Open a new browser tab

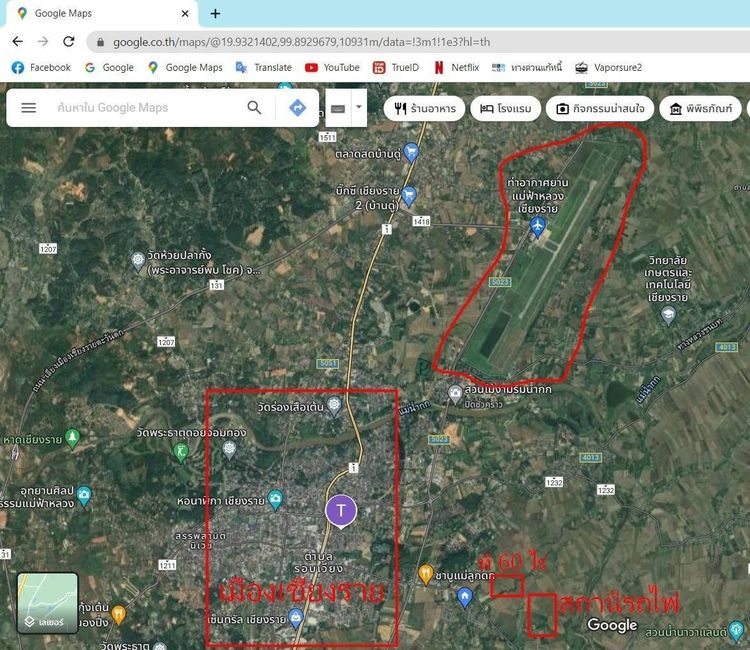tap(215, 13)
